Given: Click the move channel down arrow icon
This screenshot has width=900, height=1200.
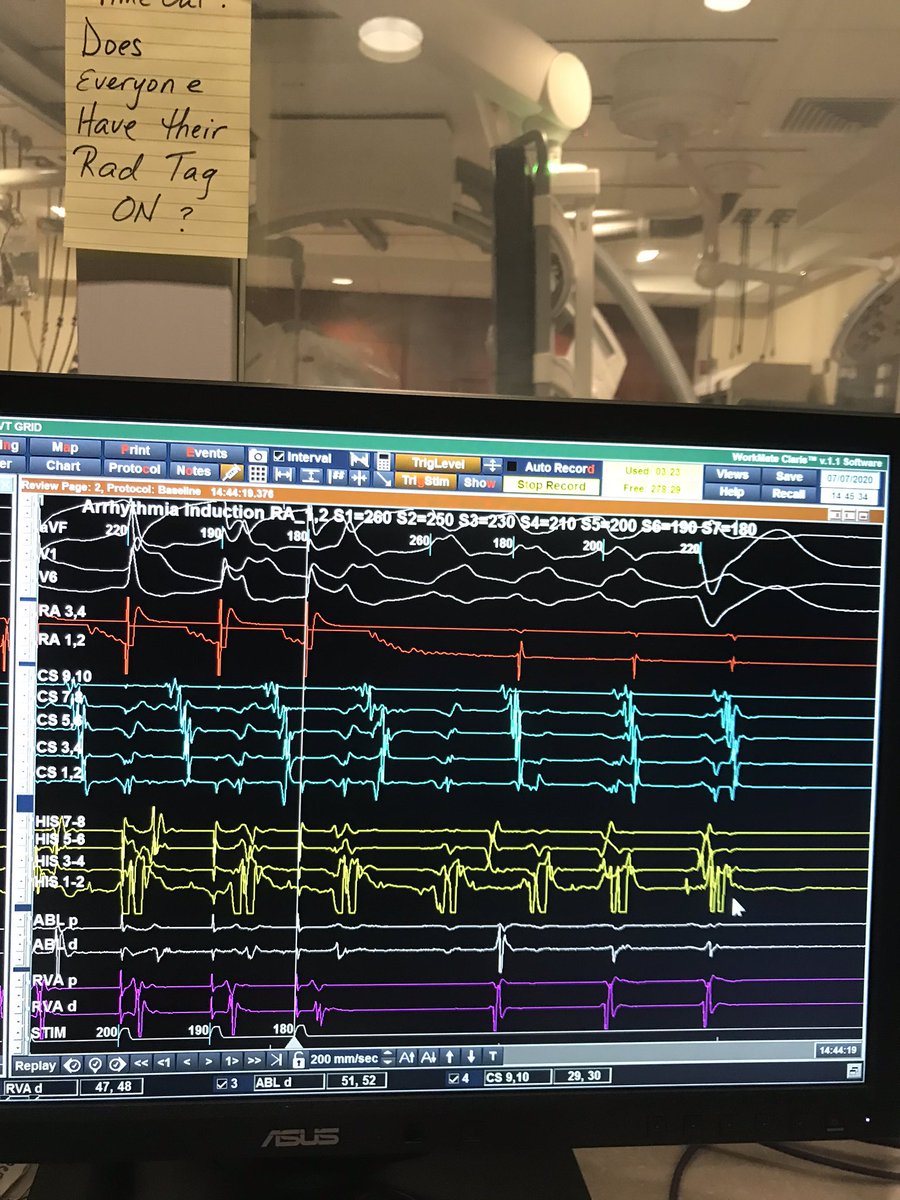Looking at the screenshot, I should pyautogui.click(x=471, y=1055).
